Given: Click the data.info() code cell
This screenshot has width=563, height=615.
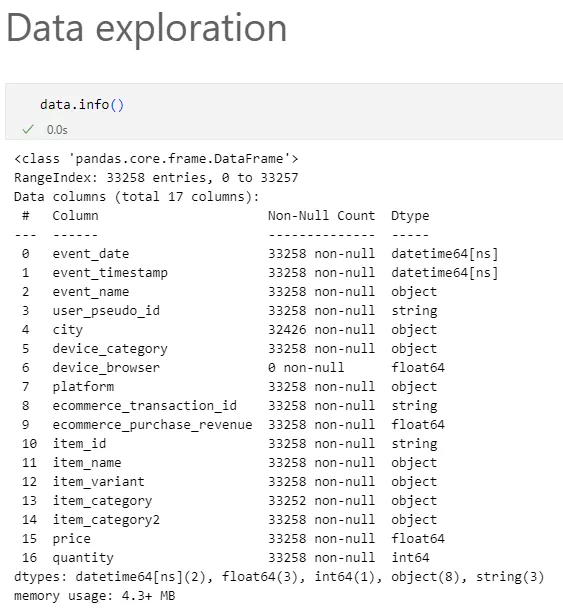Looking at the screenshot, I should pyautogui.click(x=284, y=111).
